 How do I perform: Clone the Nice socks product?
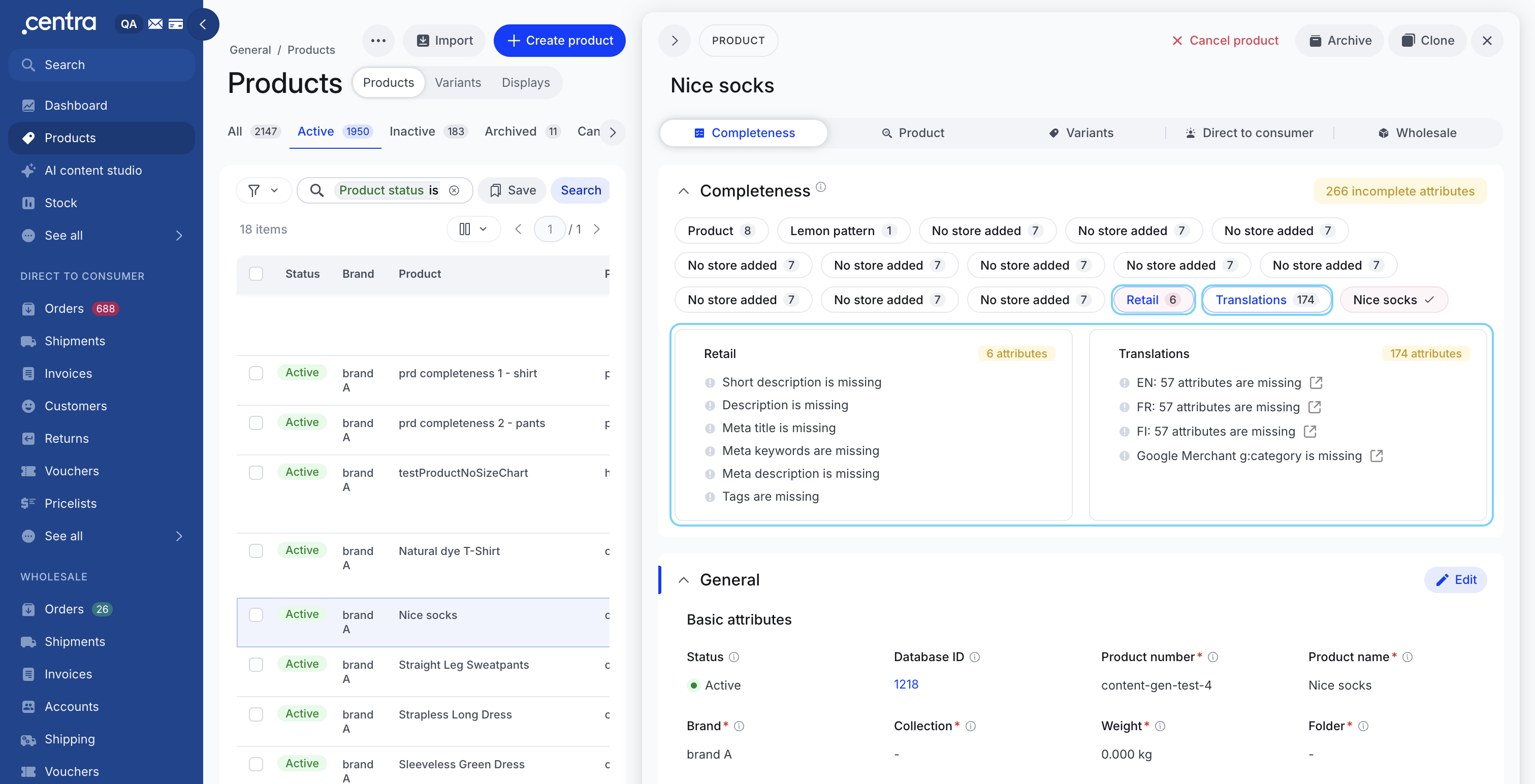click(x=1427, y=41)
